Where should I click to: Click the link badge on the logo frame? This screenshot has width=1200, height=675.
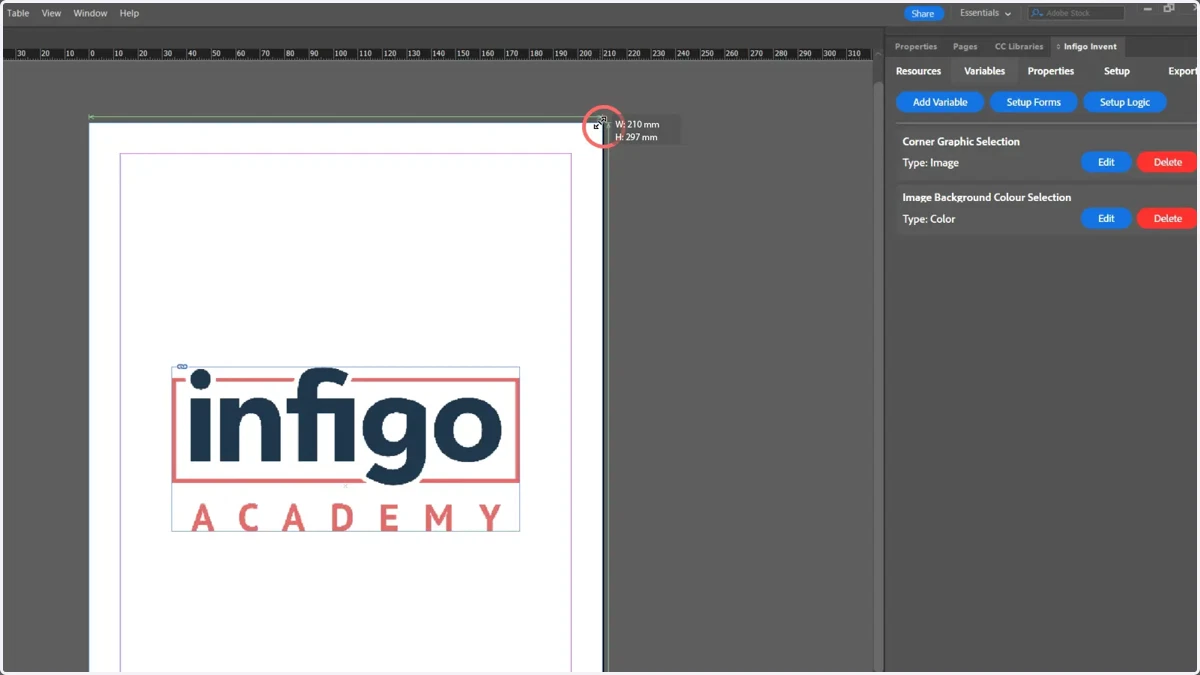pos(182,367)
